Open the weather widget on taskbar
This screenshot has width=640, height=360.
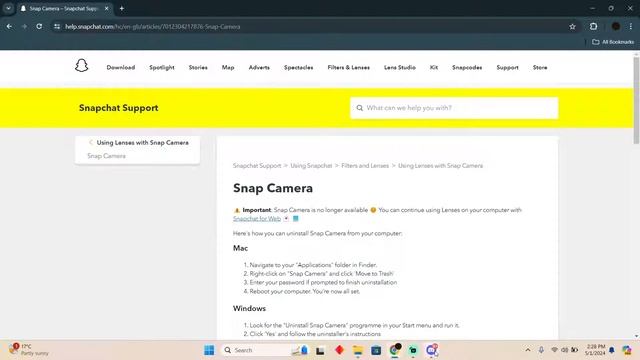click(29, 350)
